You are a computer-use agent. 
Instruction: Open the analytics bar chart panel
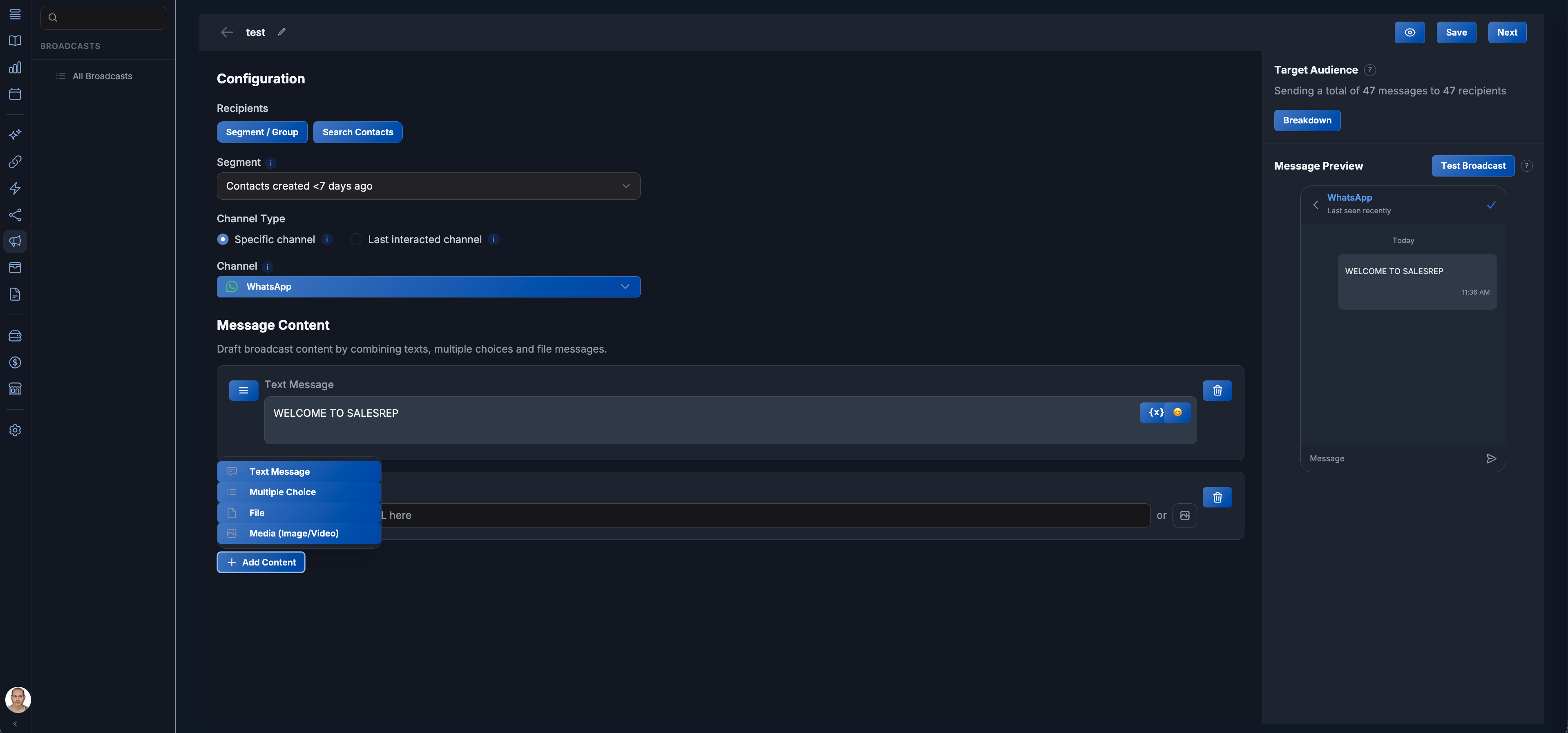15,67
